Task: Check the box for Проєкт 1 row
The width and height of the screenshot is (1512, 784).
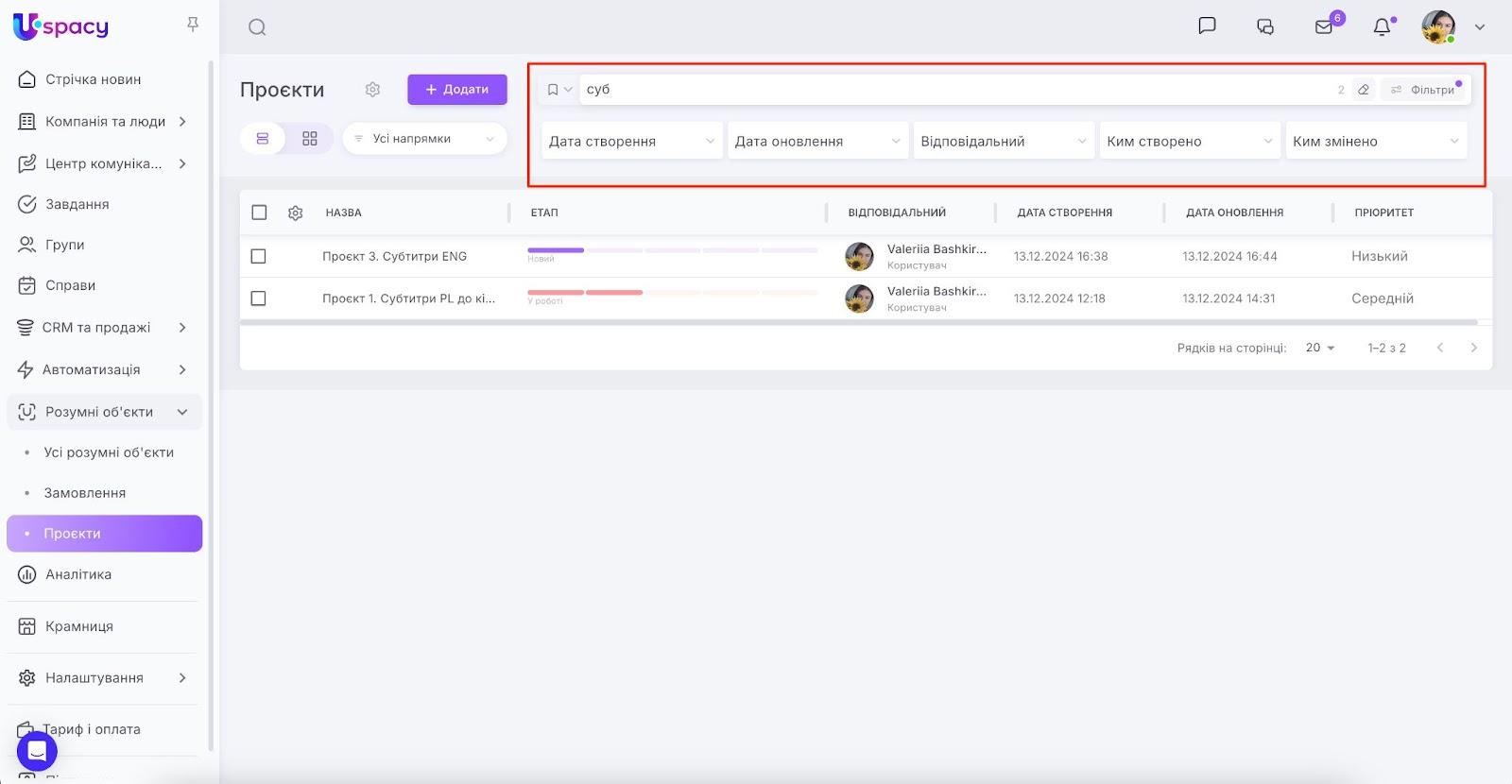Action: pyautogui.click(x=259, y=298)
